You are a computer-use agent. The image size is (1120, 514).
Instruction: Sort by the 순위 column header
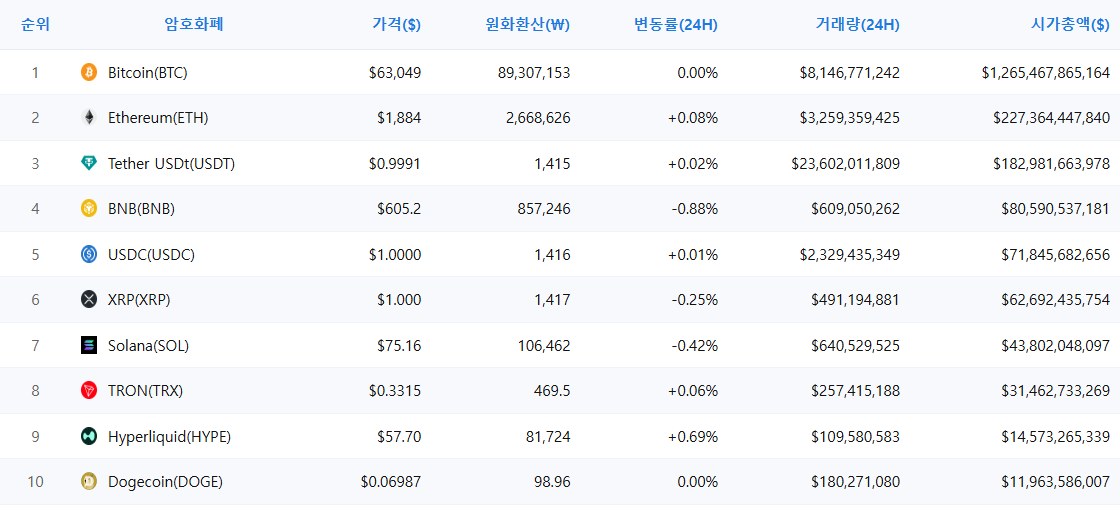pyautogui.click(x=35, y=24)
